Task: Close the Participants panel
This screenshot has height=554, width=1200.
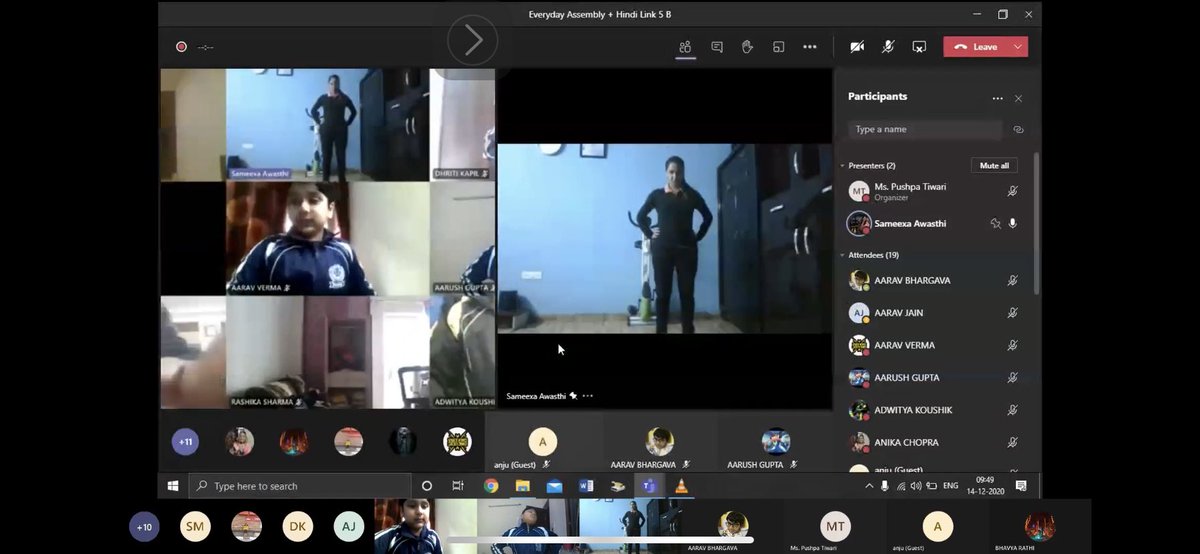Action: (1018, 98)
